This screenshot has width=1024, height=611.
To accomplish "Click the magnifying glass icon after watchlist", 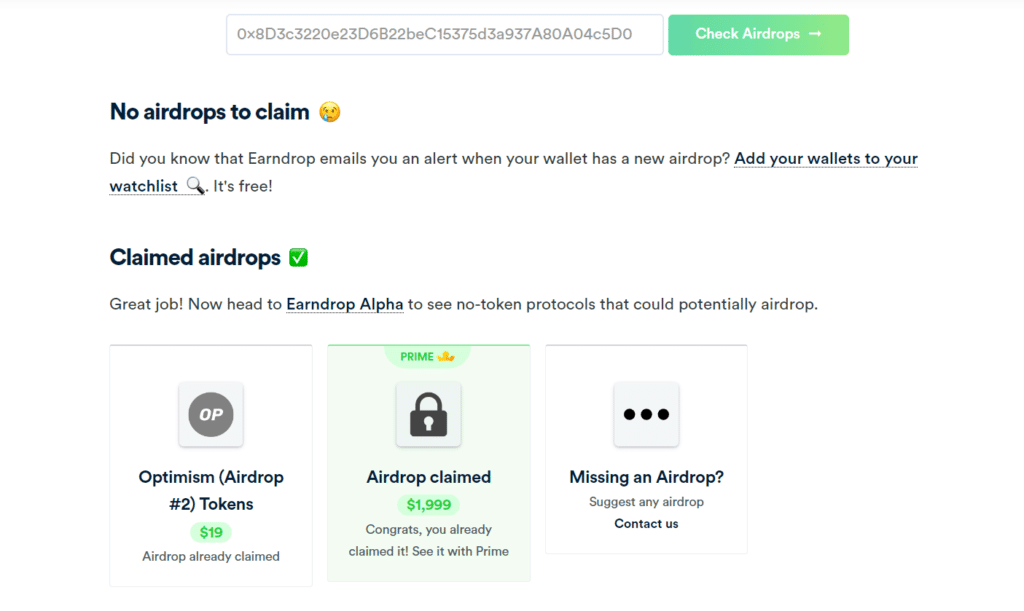I will pos(195,186).
